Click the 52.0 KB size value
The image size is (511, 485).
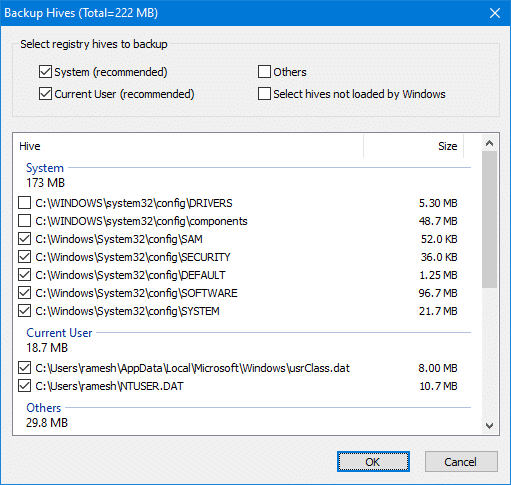coord(439,239)
